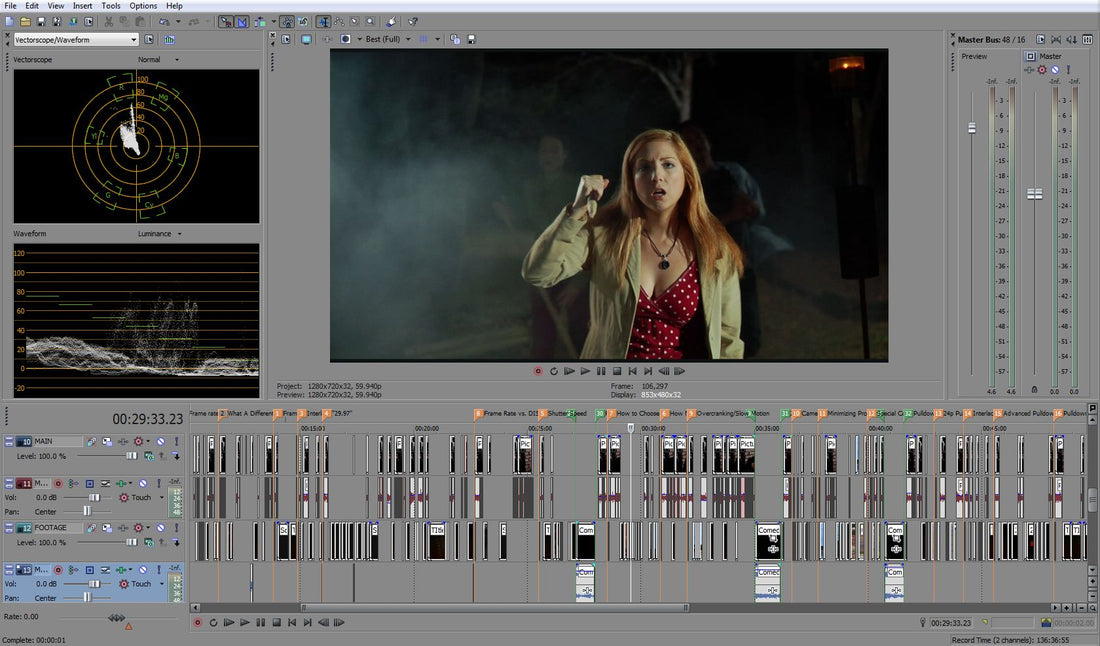Mute the MAIN video track
Viewport: 1100px width, 646px height.
(x=162, y=441)
